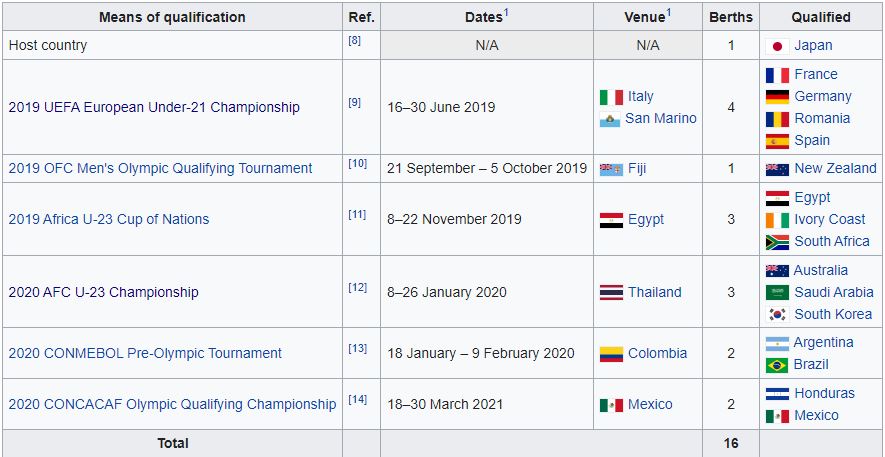Click reference footnote [8]
The image size is (885, 457).
coord(354,41)
